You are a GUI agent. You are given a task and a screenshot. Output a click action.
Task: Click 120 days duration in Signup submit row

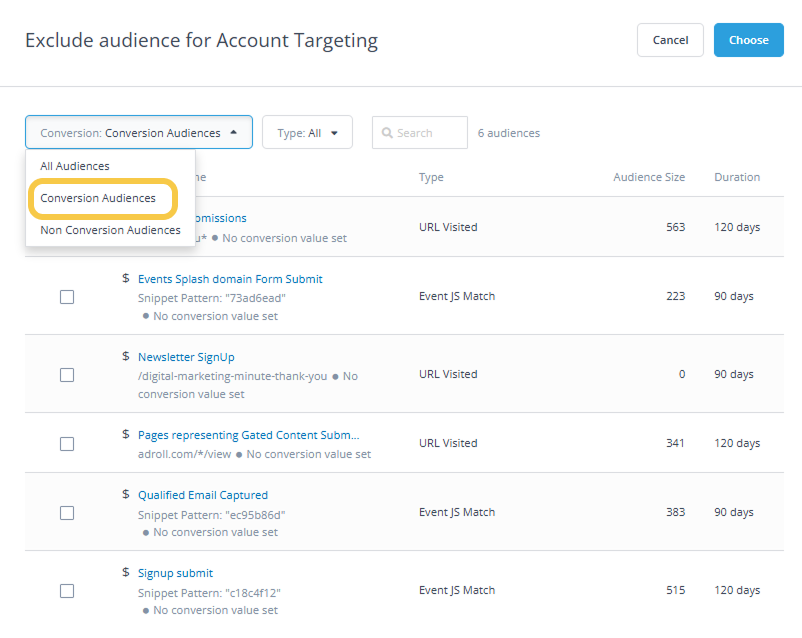(x=737, y=590)
